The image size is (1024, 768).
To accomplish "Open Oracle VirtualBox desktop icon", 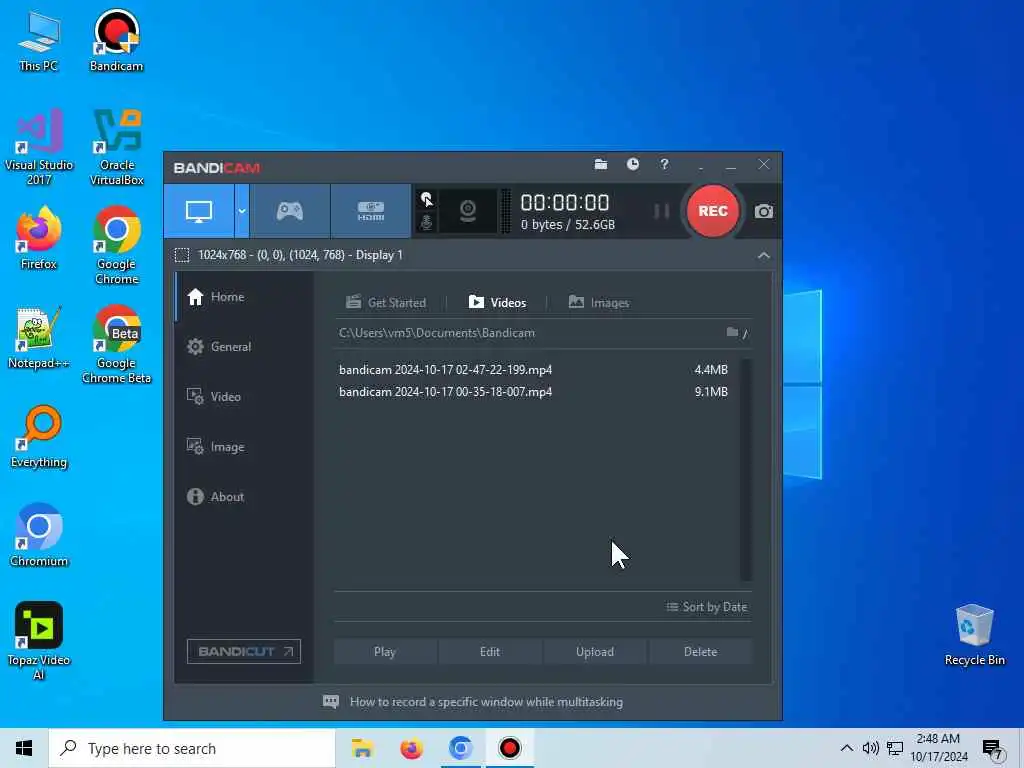I will pyautogui.click(x=116, y=147).
